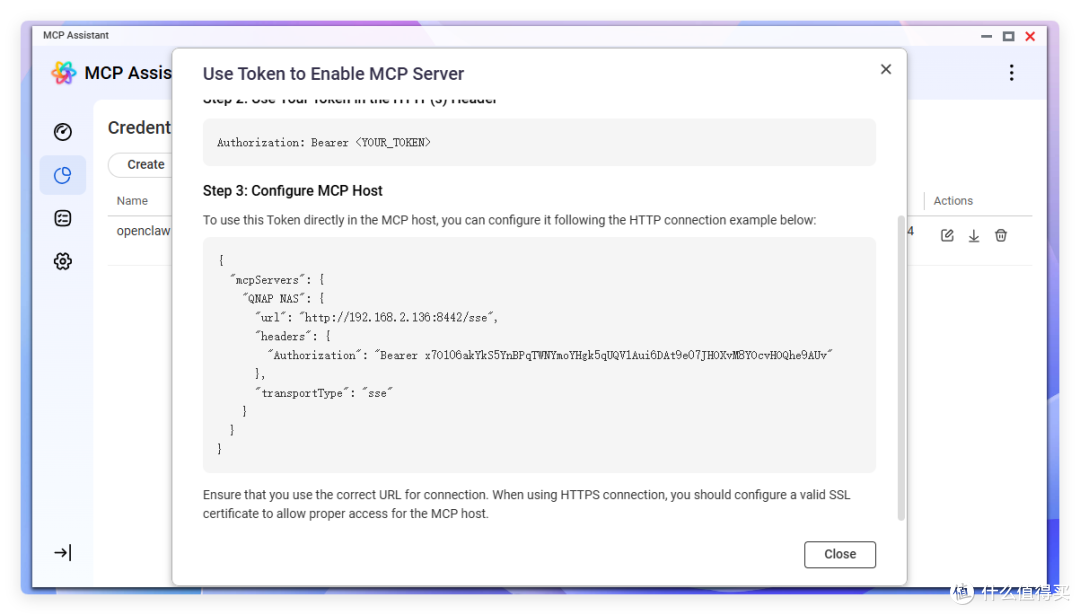
Task: Open the three-dot more options menu
Action: pos(1011,73)
